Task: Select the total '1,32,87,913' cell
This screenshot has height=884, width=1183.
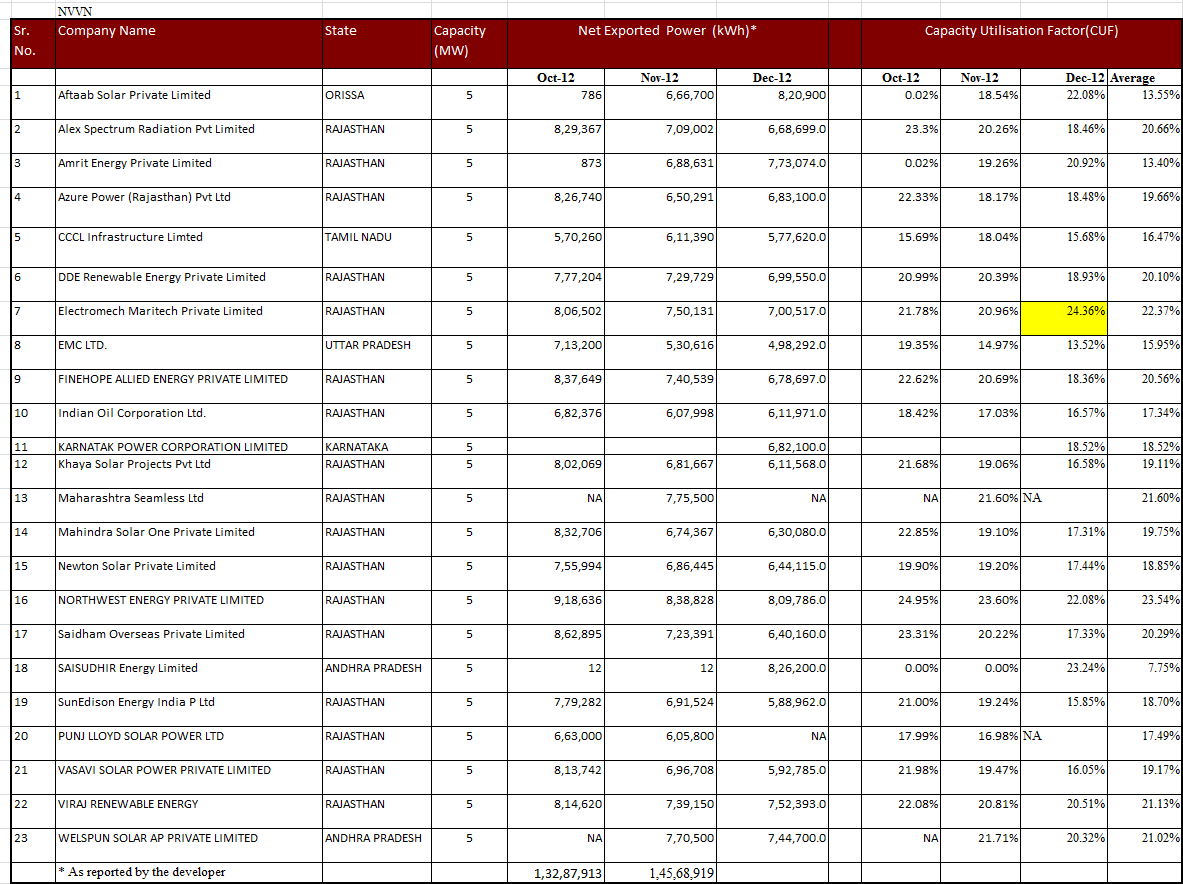Action: coord(556,873)
